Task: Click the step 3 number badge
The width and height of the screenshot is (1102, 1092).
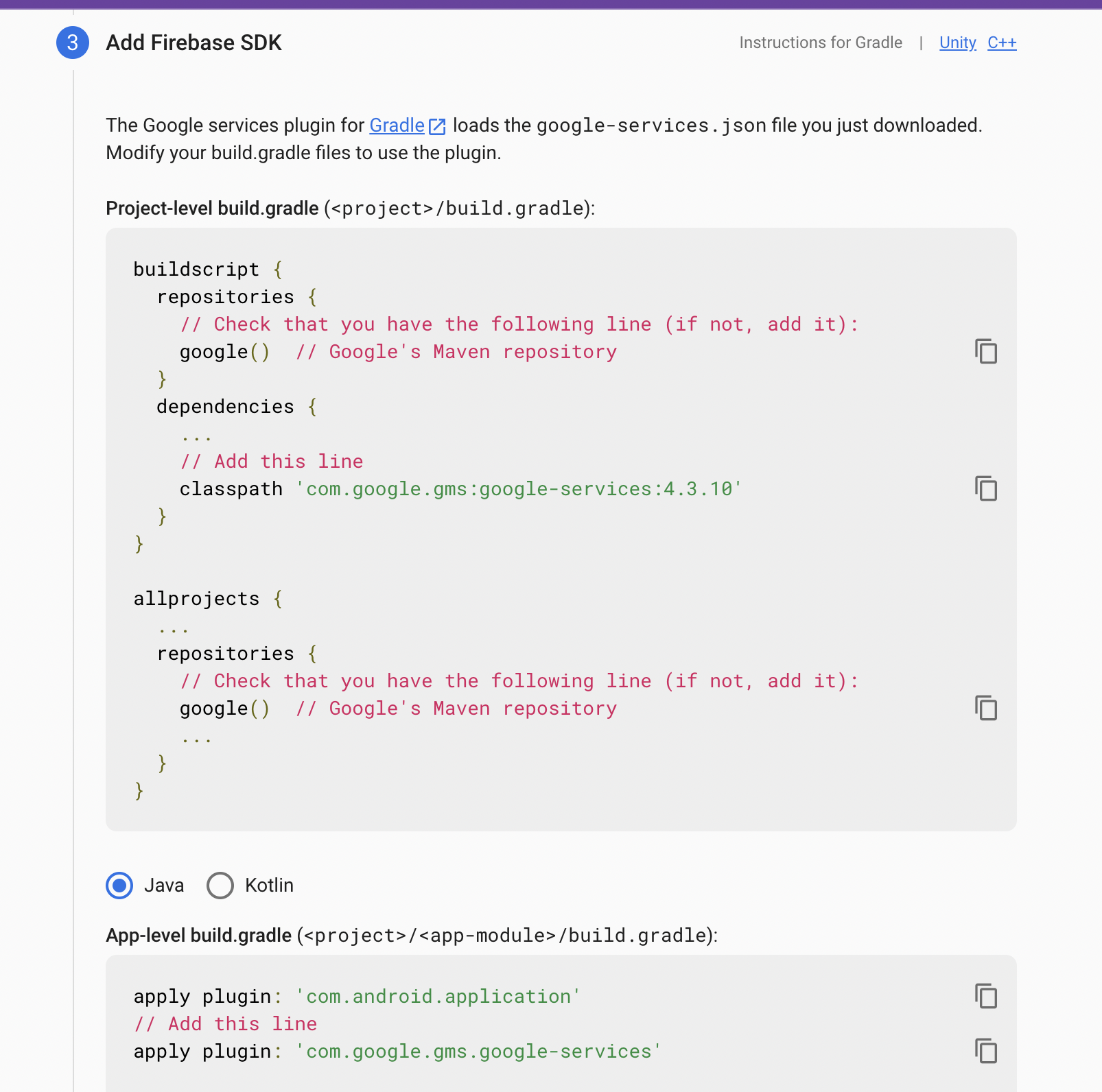Action: (73, 43)
